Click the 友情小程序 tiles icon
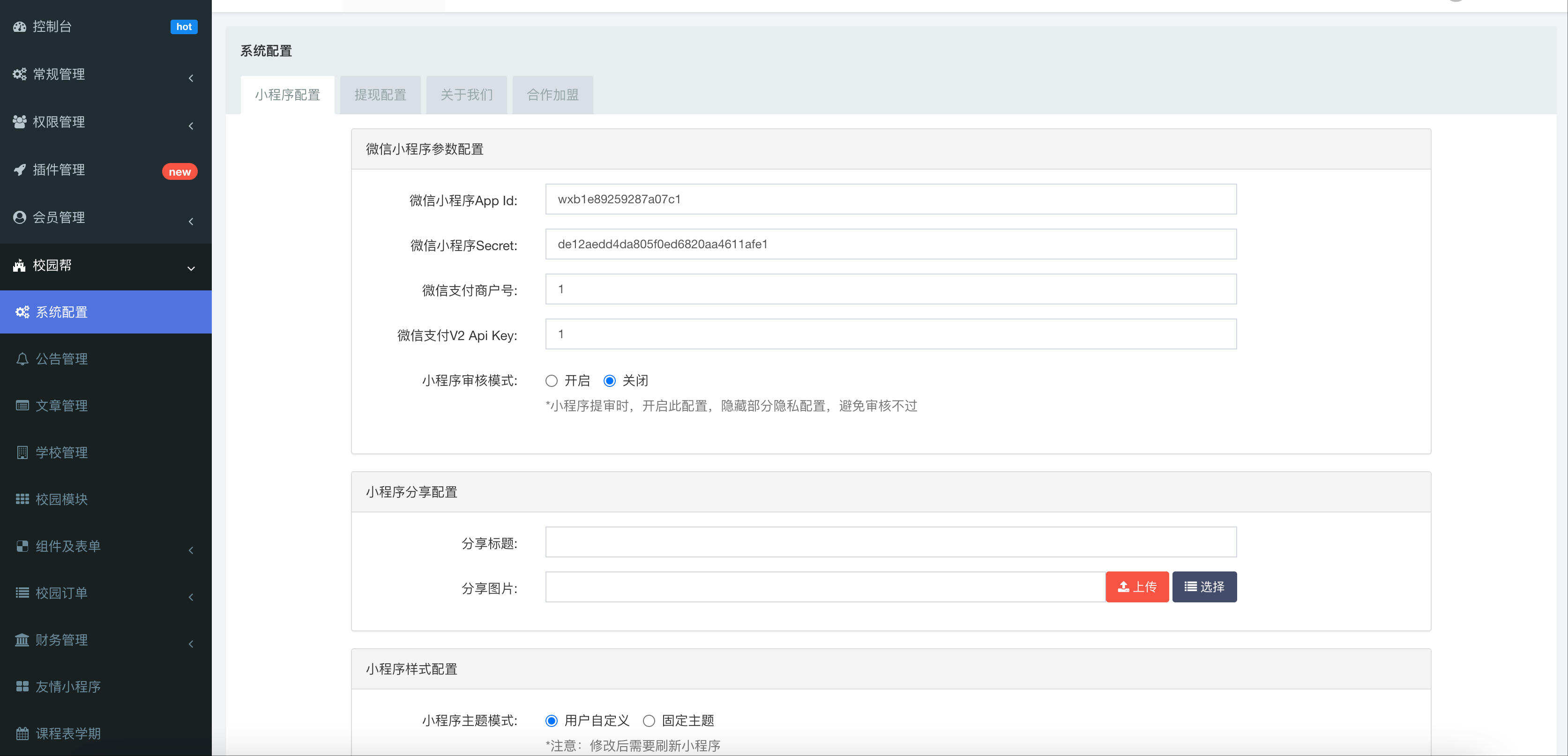 [22, 687]
